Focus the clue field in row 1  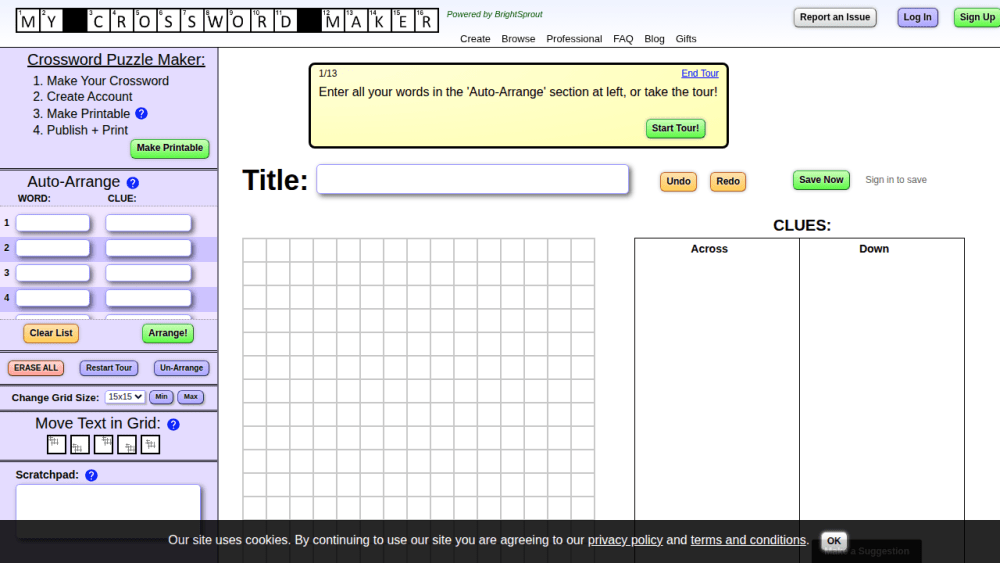(149, 223)
